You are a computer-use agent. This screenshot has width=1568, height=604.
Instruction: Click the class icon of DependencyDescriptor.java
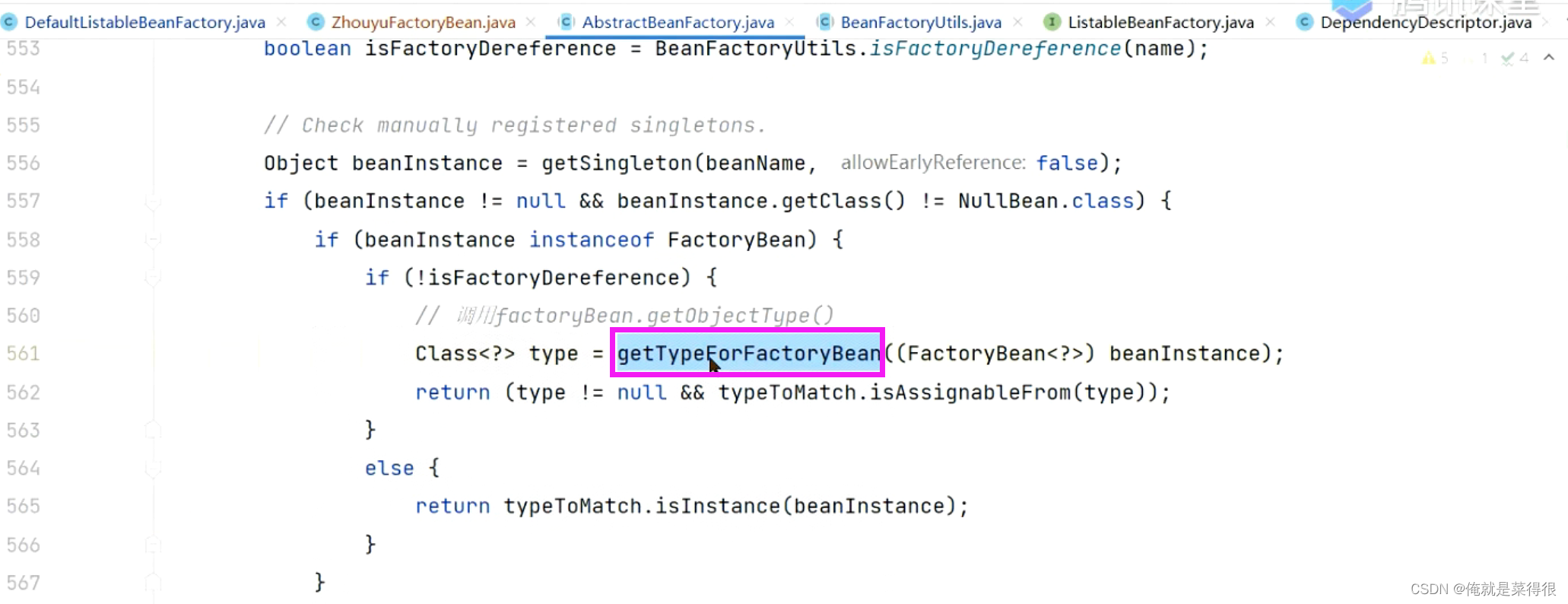(x=1304, y=22)
